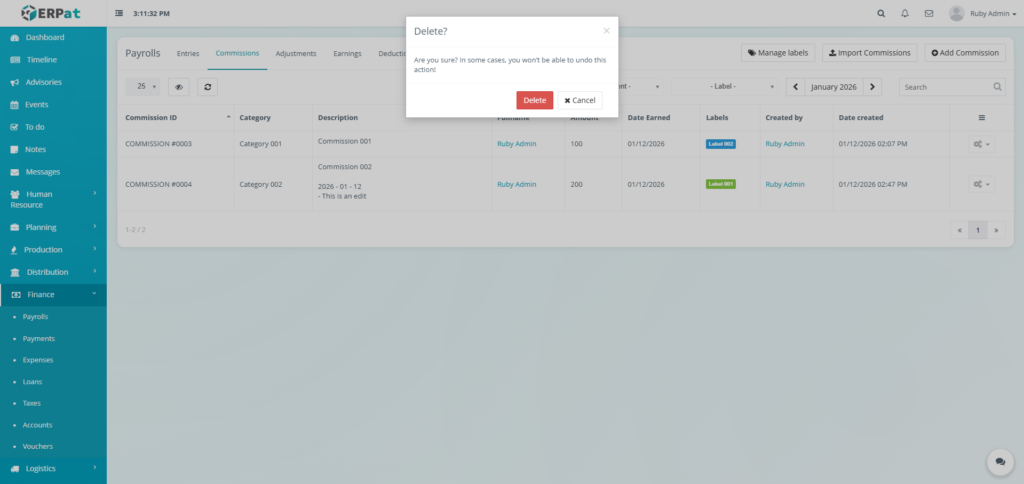Open Ruby Admin link in COMMISSION #0003 Fullname
The image size is (1024, 484).
(517, 144)
